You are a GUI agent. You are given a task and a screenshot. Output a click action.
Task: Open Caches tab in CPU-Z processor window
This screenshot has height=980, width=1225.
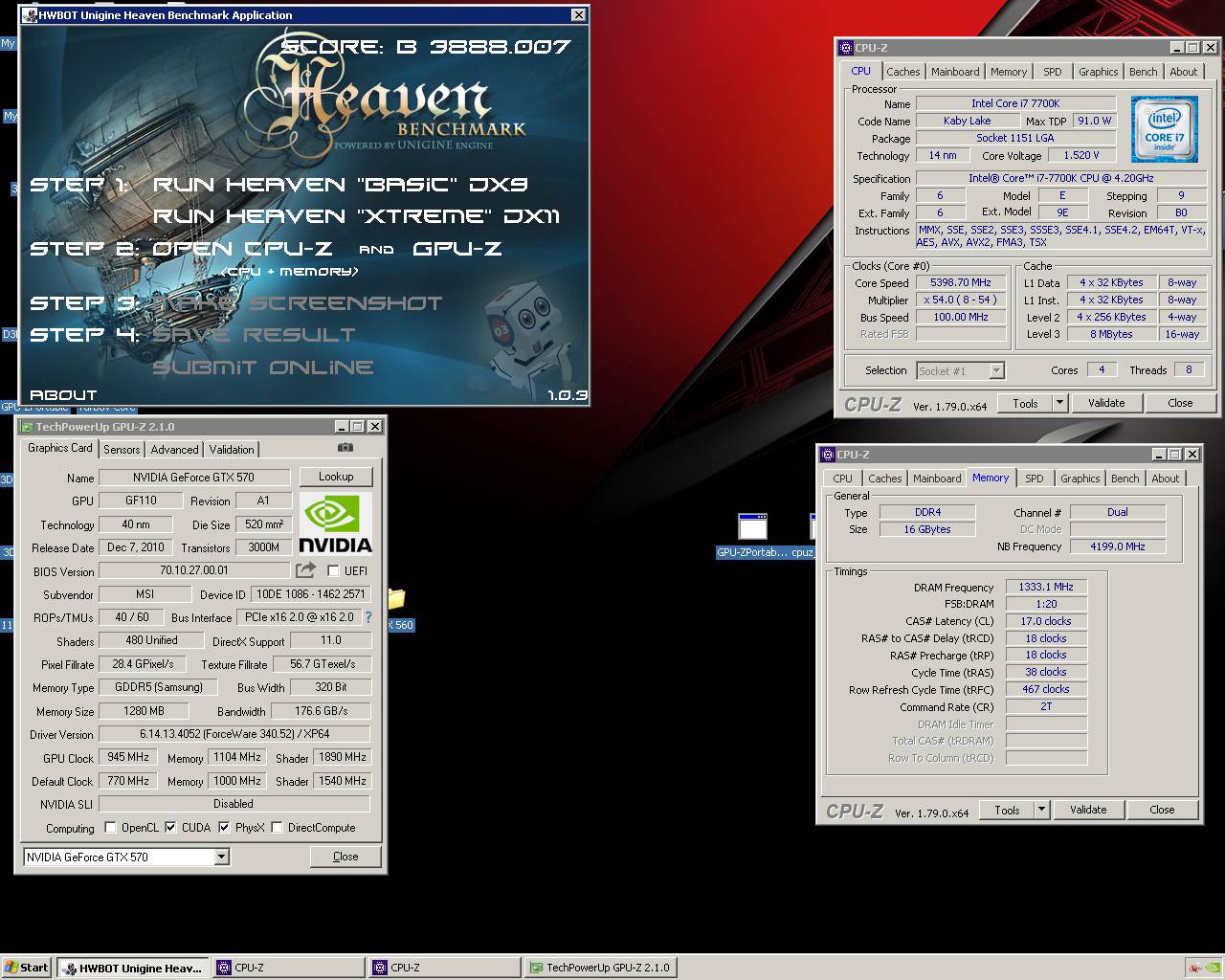(902, 72)
